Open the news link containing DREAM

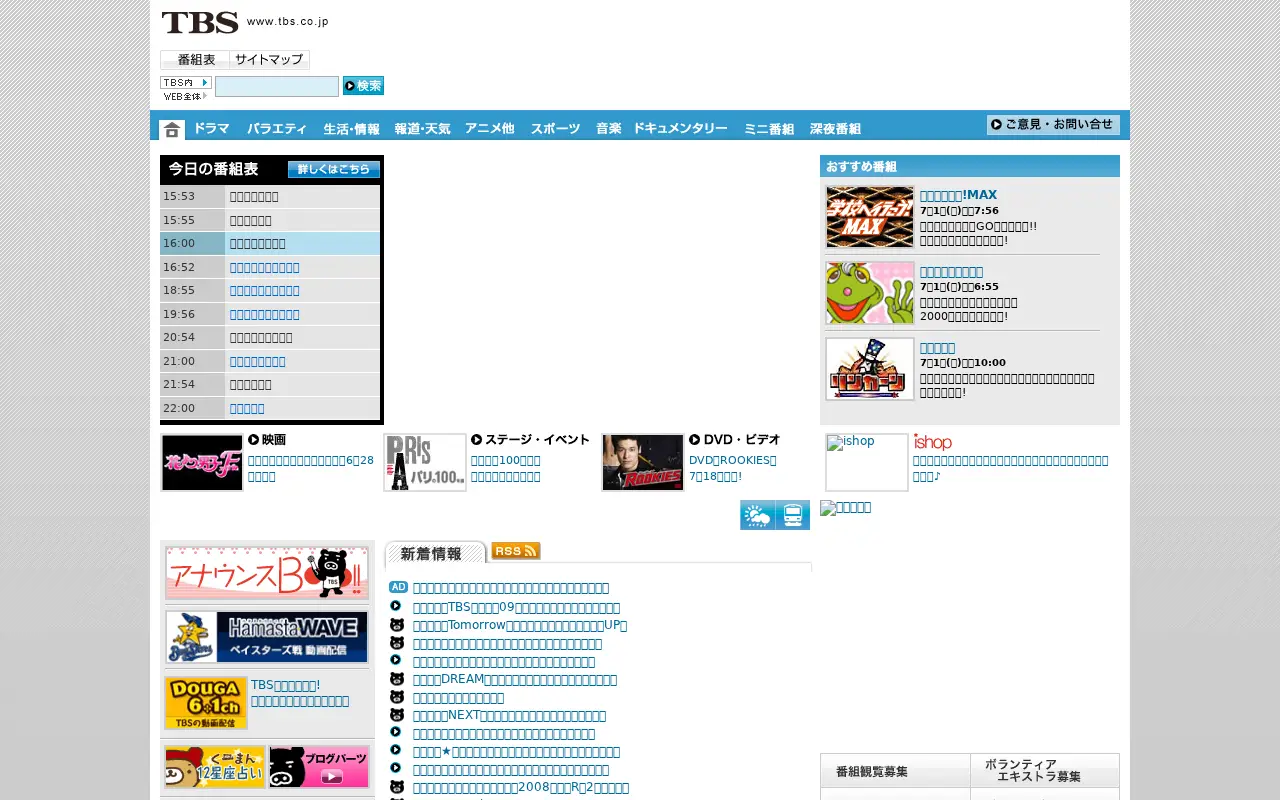[515, 679]
